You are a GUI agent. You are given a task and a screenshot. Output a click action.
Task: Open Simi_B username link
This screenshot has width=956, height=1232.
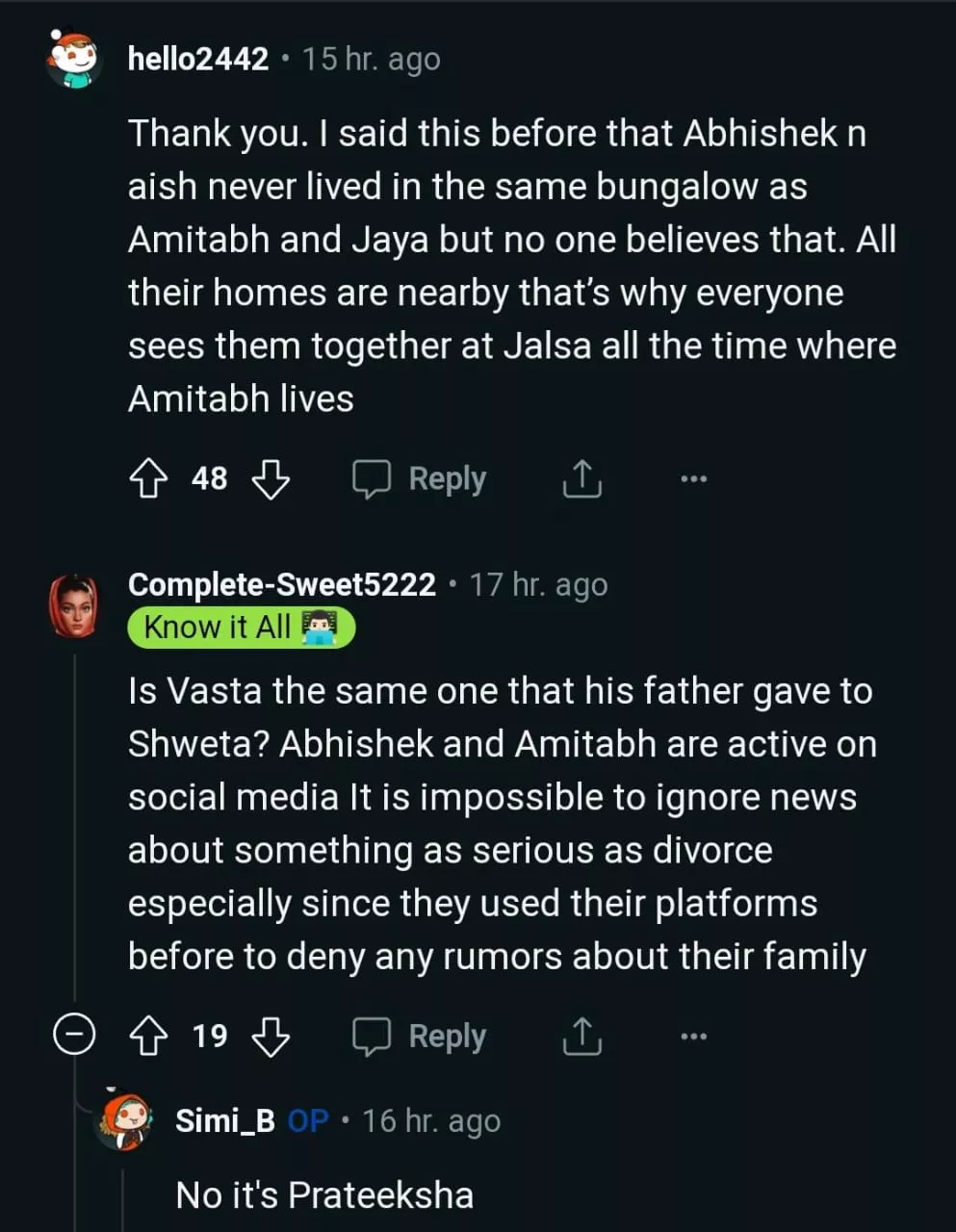pyautogui.click(x=225, y=1121)
